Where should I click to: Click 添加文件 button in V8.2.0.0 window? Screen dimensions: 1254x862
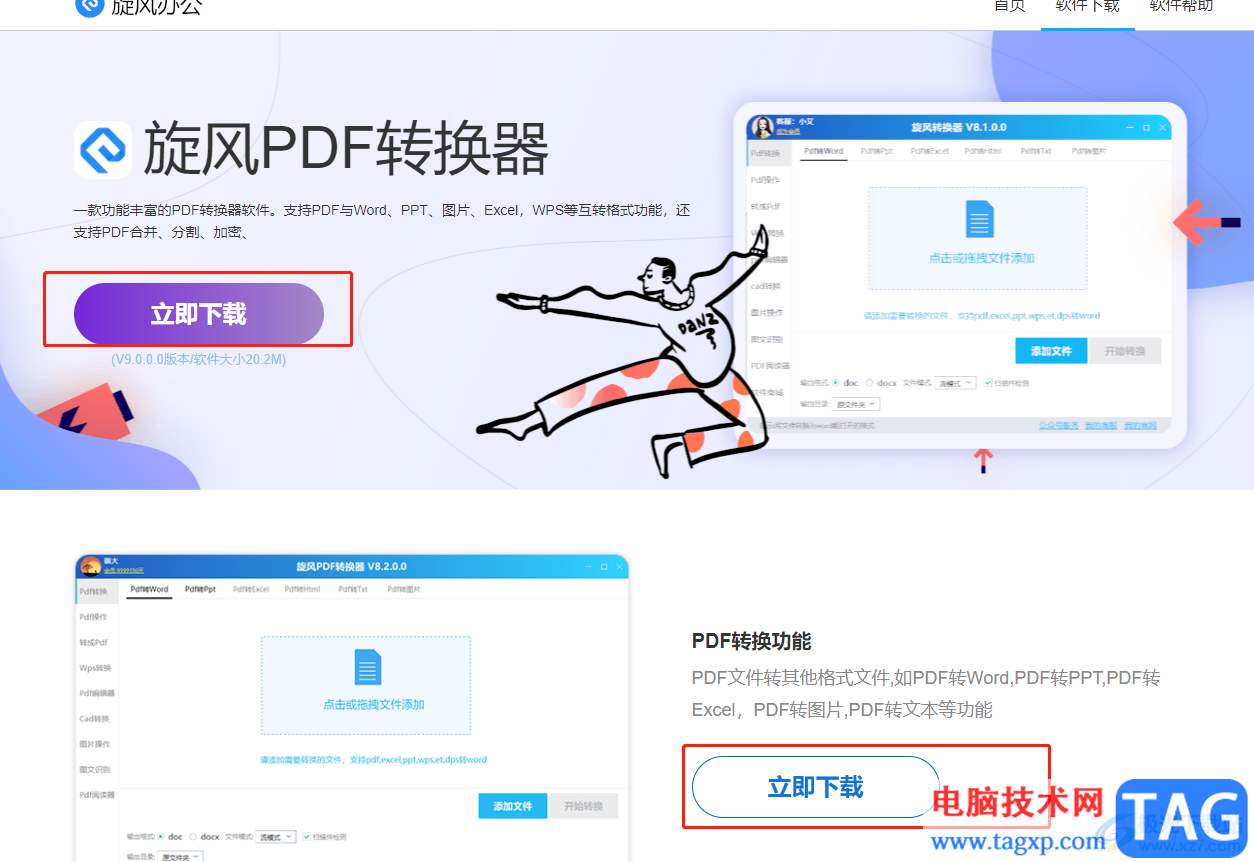(x=513, y=806)
